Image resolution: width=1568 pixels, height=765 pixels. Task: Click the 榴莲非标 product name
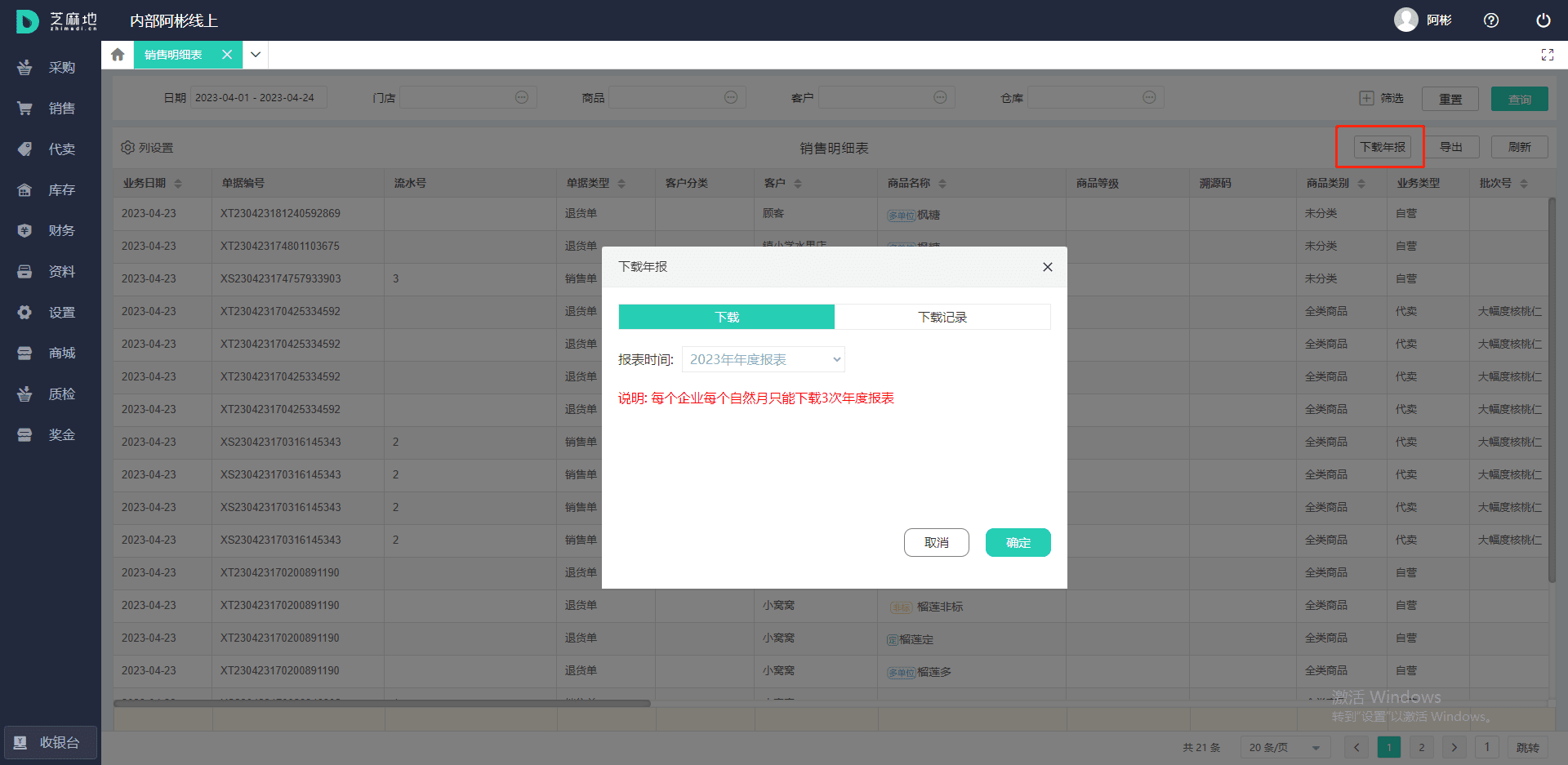click(940, 607)
